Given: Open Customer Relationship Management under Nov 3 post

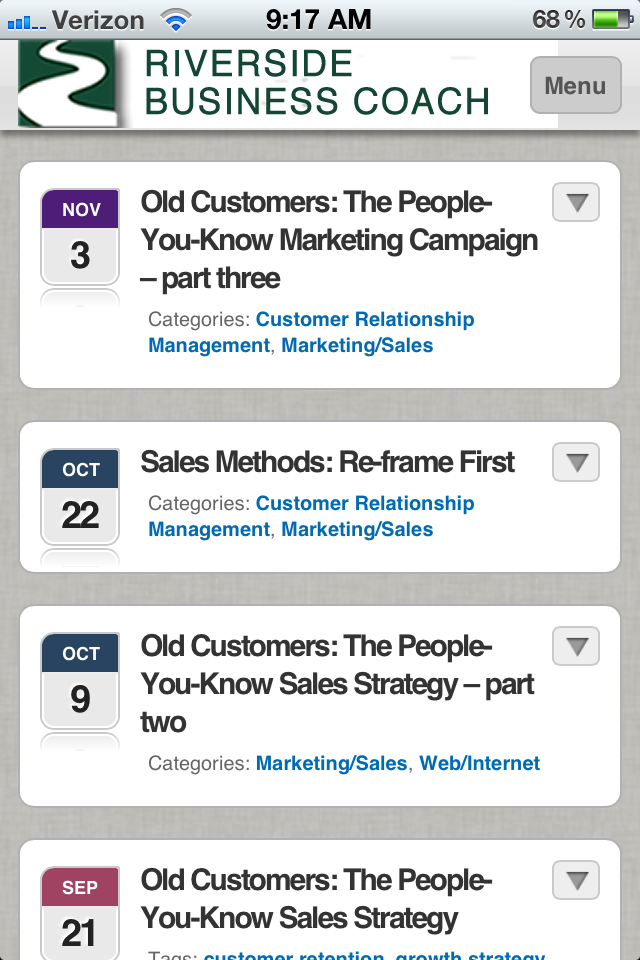Looking at the screenshot, I should click(311, 332).
